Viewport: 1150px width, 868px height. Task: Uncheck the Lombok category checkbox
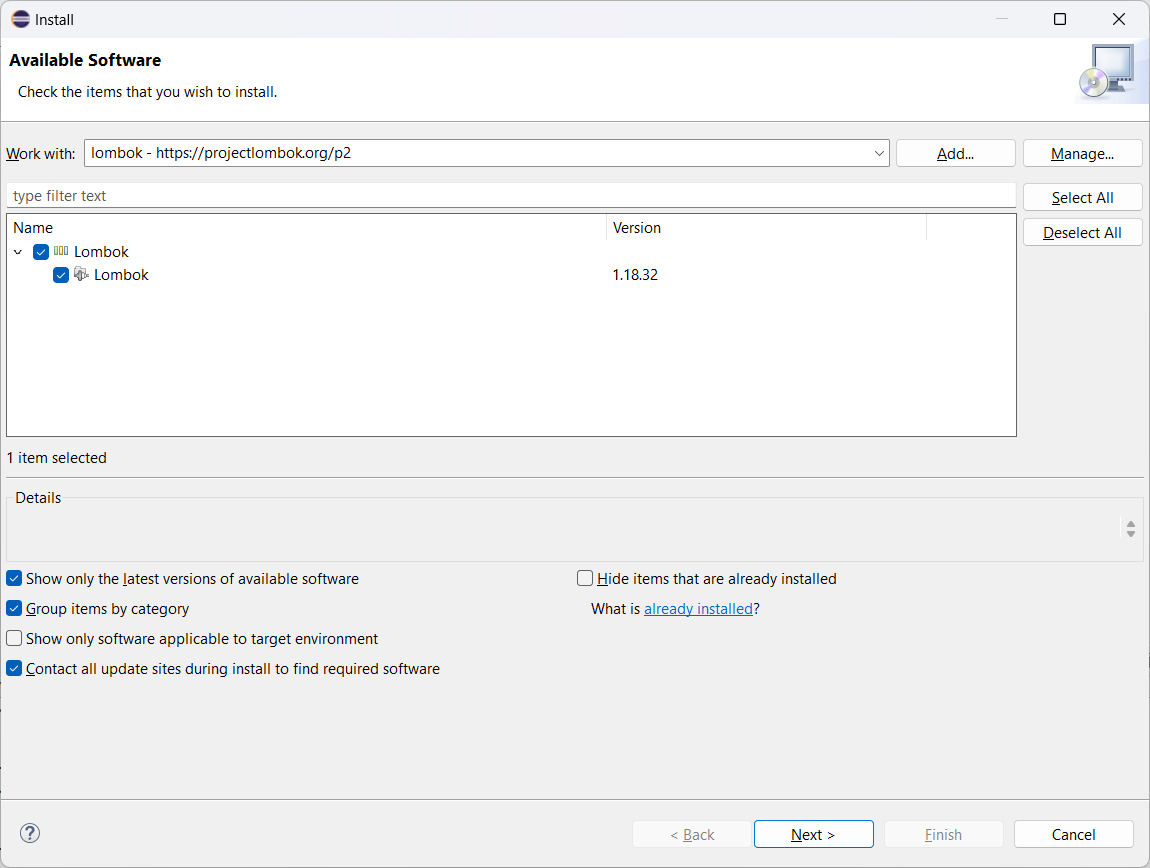pyautogui.click(x=41, y=252)
